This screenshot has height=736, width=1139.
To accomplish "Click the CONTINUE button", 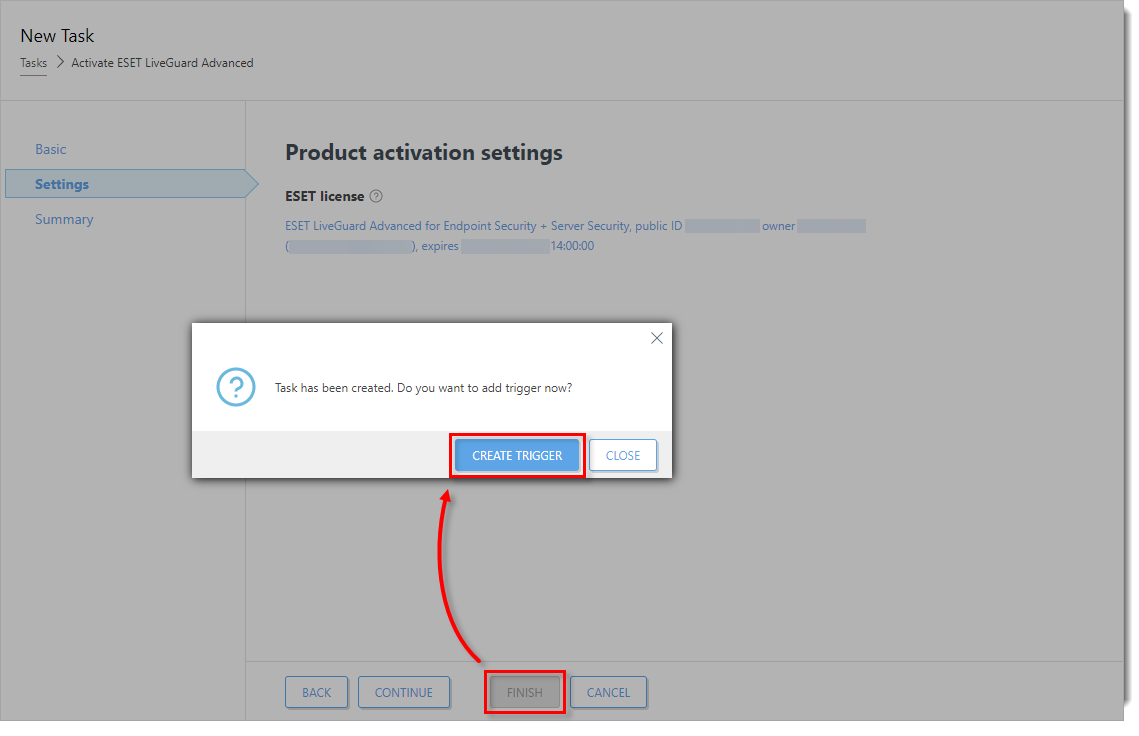I will (x=403, y=692).
